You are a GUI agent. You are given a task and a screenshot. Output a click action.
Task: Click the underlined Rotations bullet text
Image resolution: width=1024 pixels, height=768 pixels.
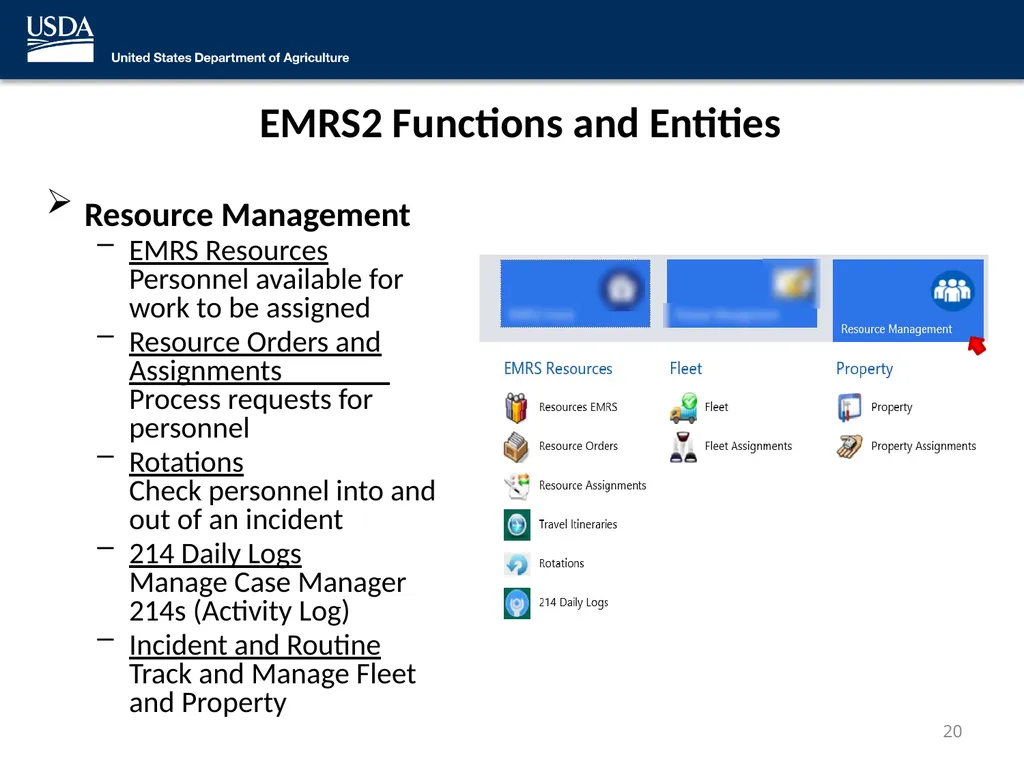[x=186, y=462]
